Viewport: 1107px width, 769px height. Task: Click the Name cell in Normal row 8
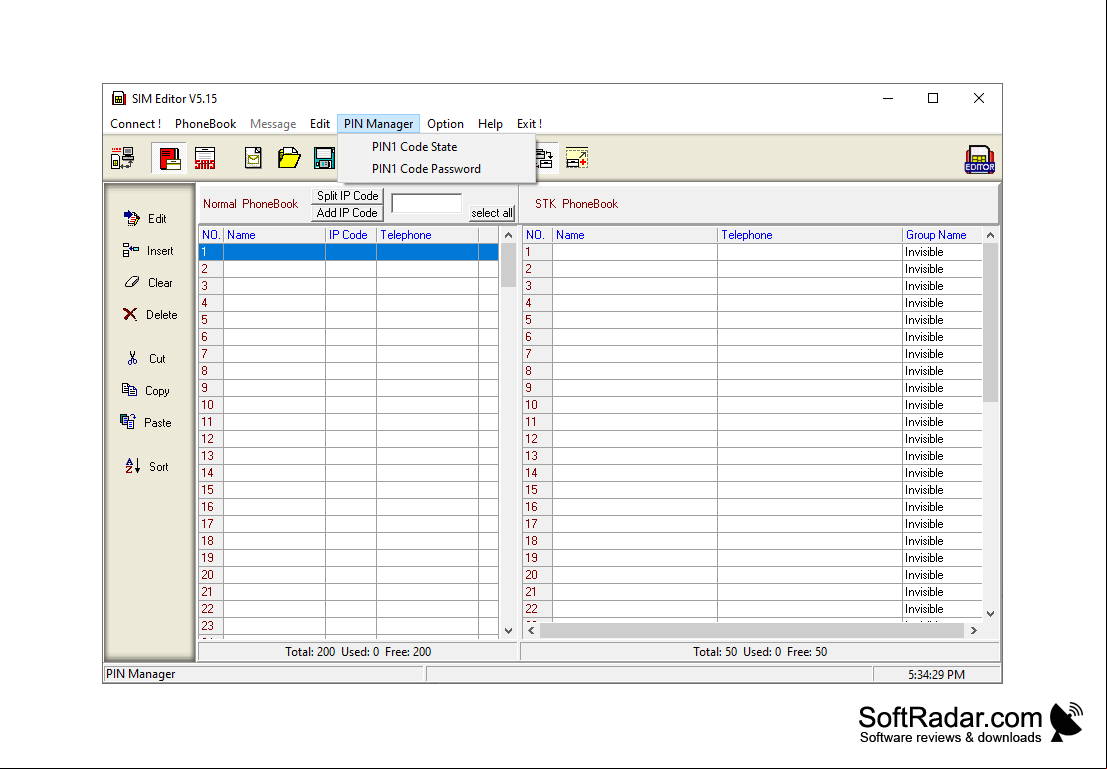[275, 371]
